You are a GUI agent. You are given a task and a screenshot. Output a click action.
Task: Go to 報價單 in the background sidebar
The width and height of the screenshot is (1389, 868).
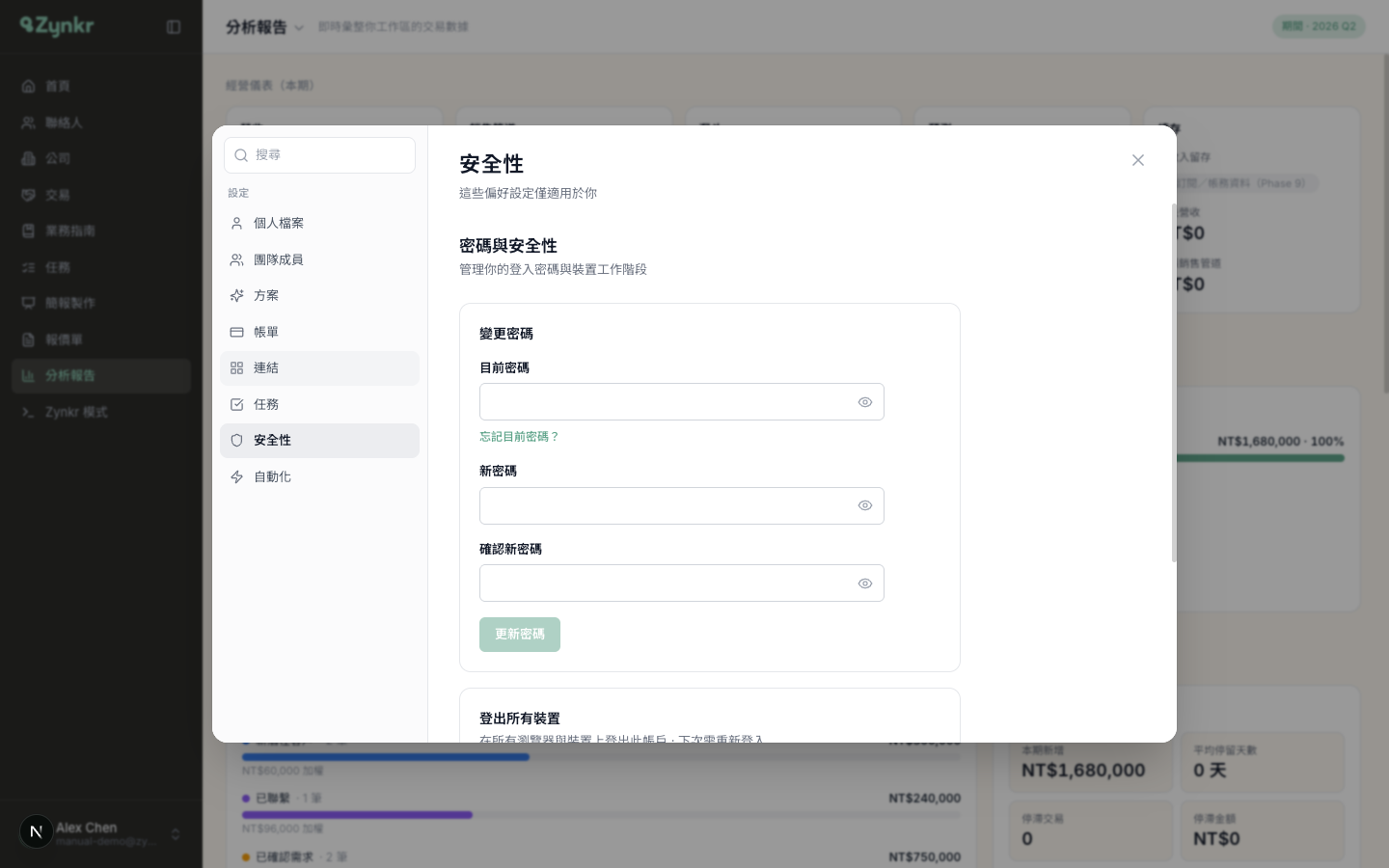click(x=101, y=339)
